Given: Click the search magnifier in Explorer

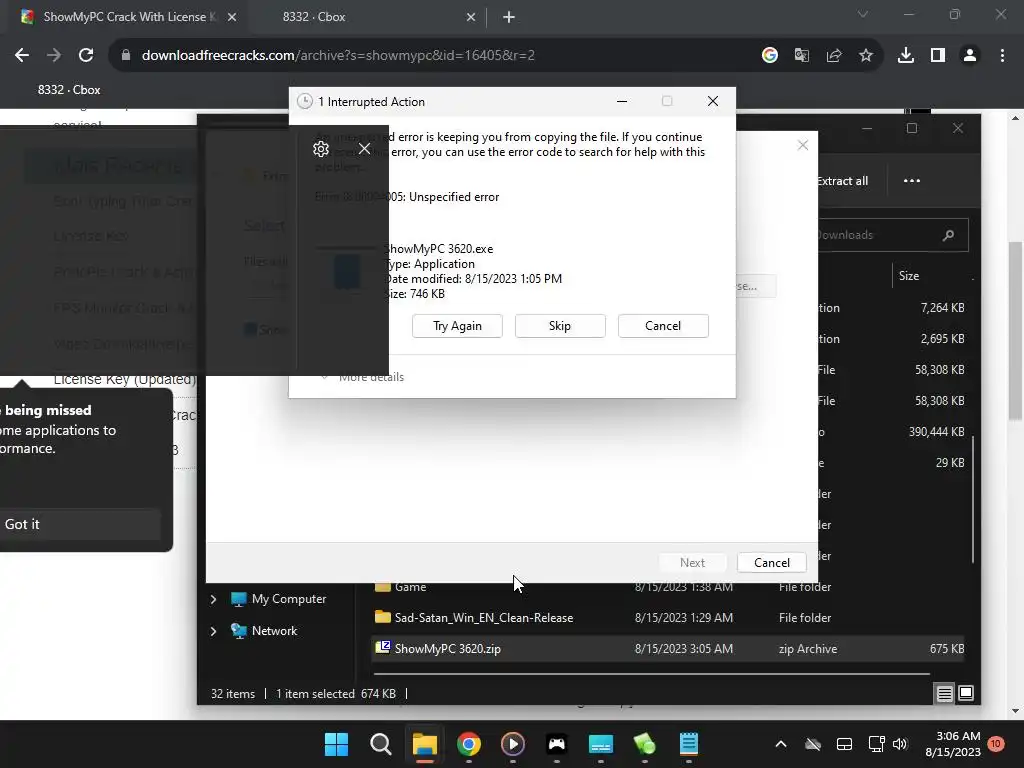Looking at the screenshot, I should (x=948, y=235).
